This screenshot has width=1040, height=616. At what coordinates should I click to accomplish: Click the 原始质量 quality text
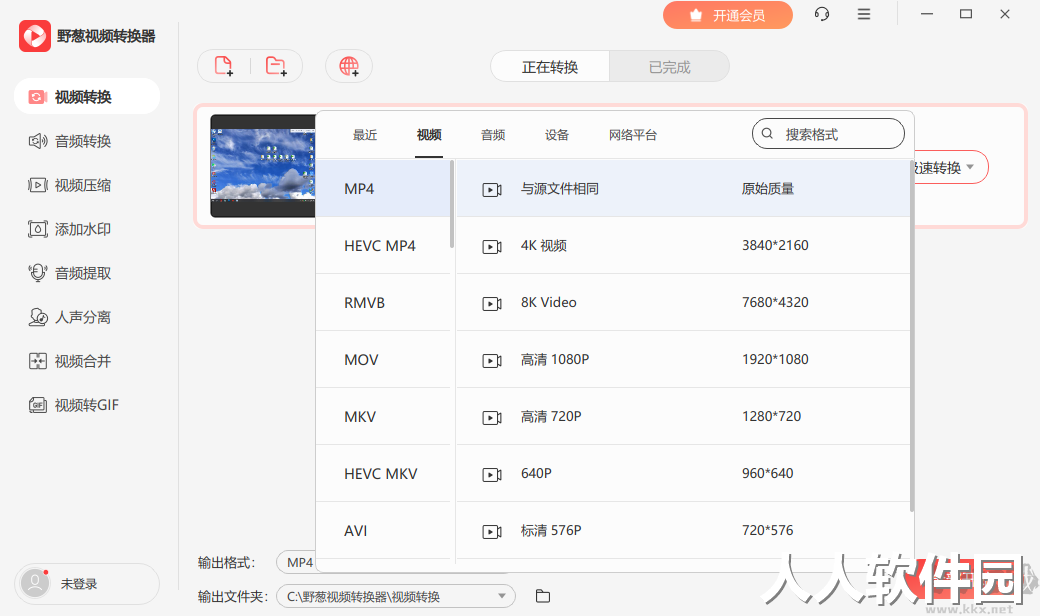pyautogui.click(x=767, y=189)
